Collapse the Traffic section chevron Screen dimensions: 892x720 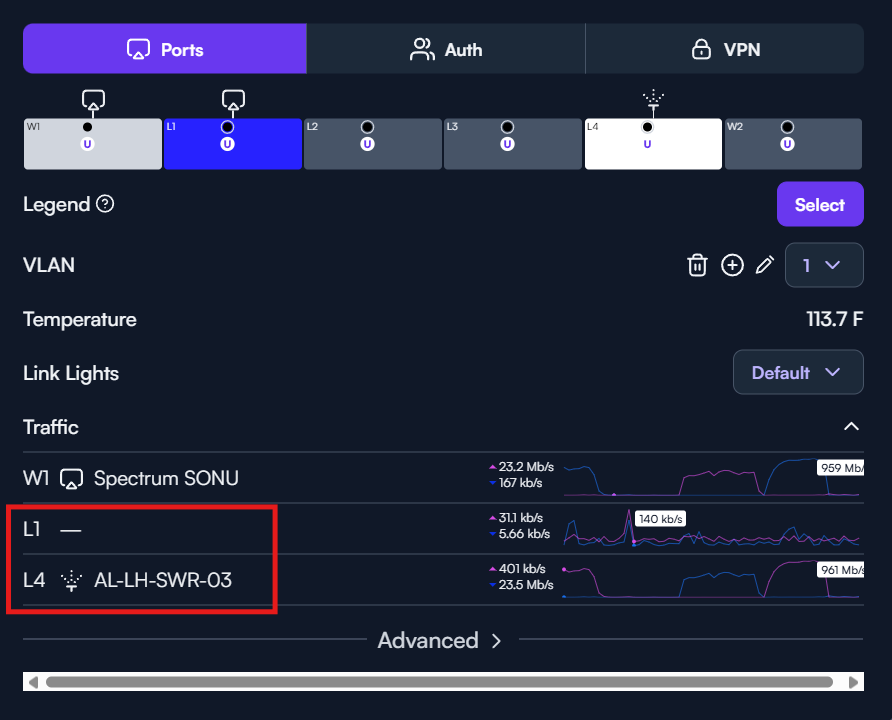[851, 427]
